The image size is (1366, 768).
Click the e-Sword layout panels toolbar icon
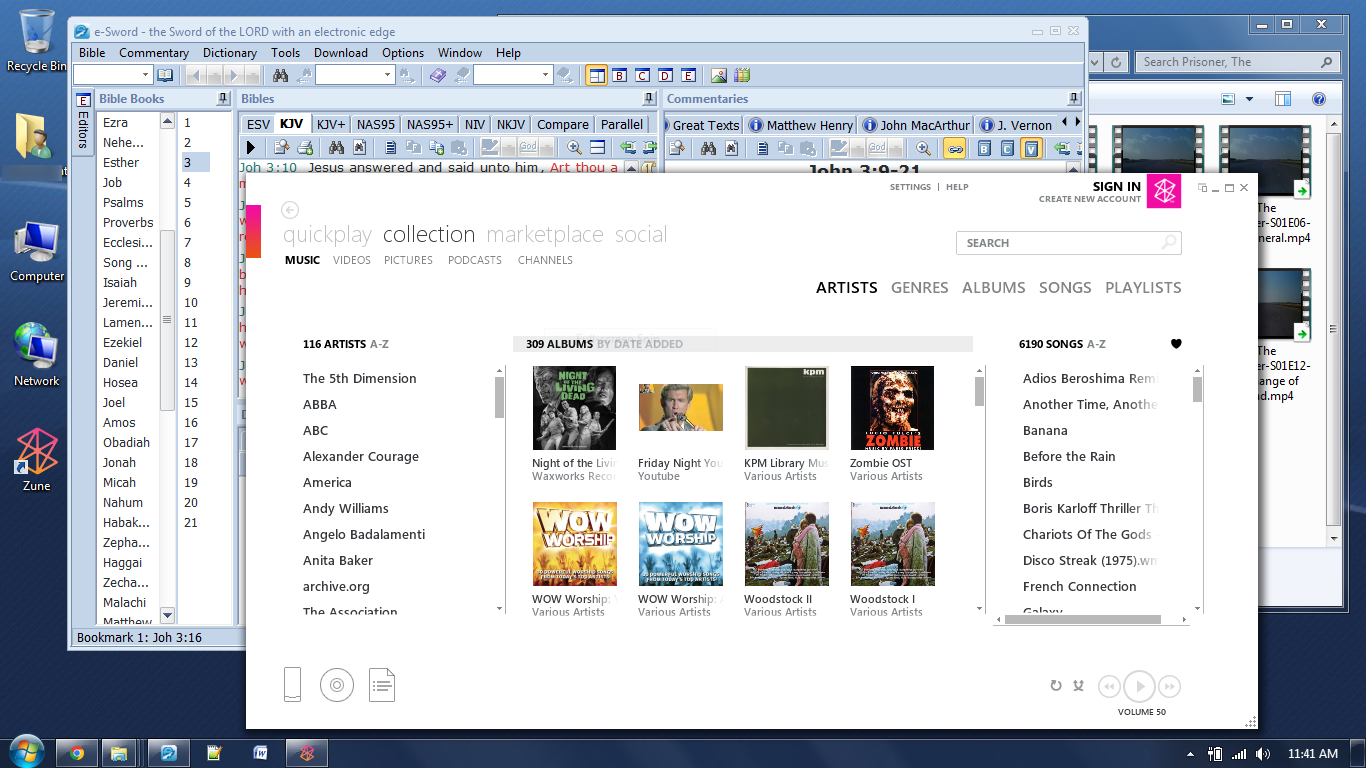(x=597, y=75)
